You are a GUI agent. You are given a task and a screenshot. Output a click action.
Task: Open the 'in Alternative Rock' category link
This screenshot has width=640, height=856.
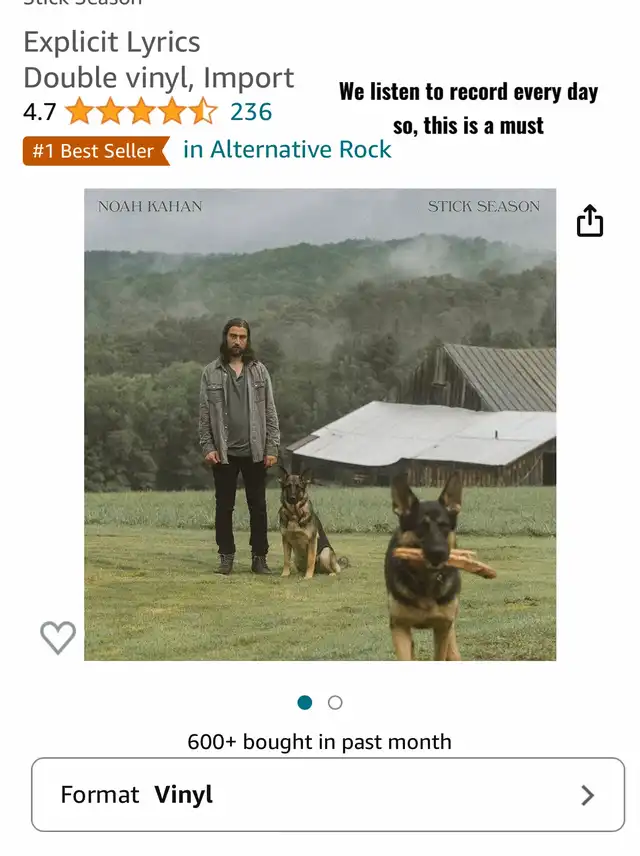(x=287, y=150)
